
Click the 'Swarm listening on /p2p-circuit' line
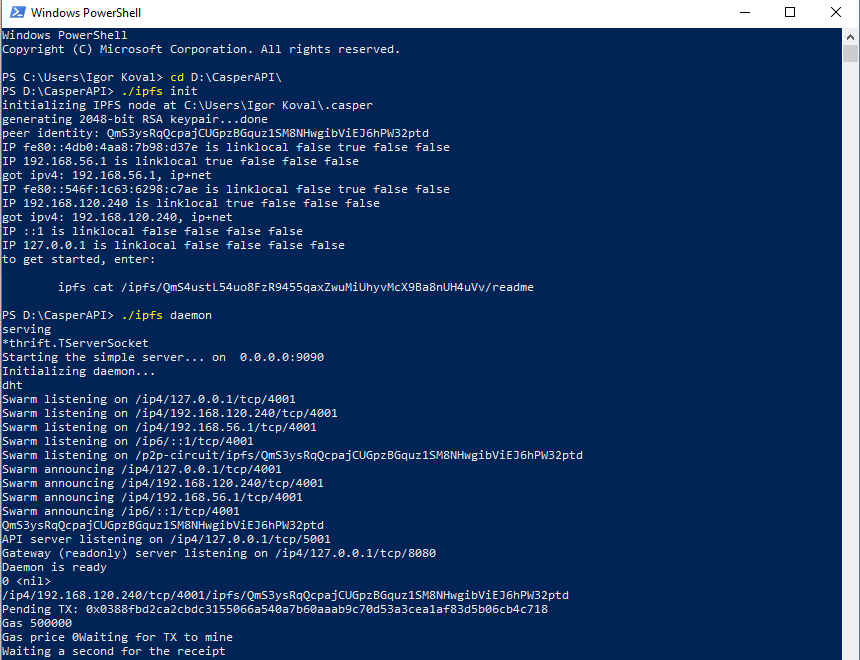[x=292, y=455]
